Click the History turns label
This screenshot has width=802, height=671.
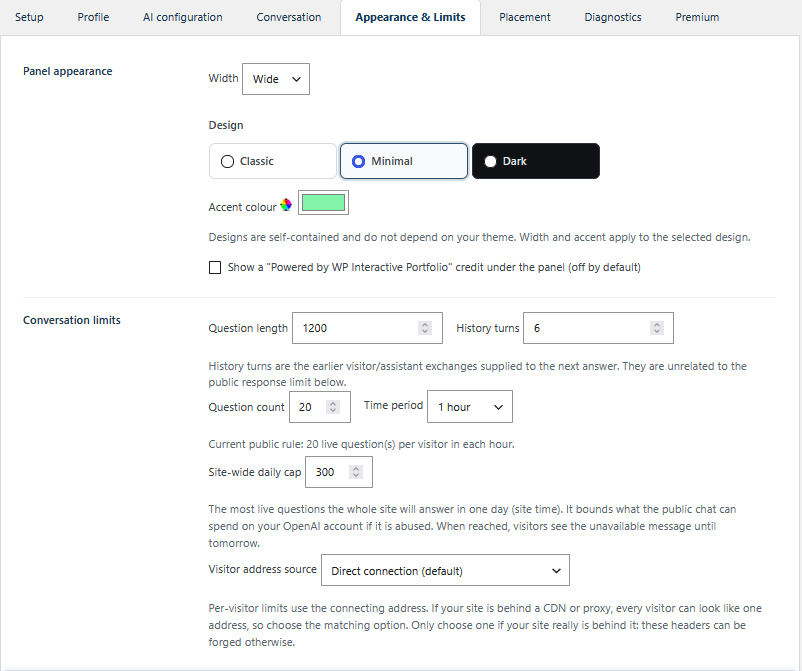(x=487, y=328)
